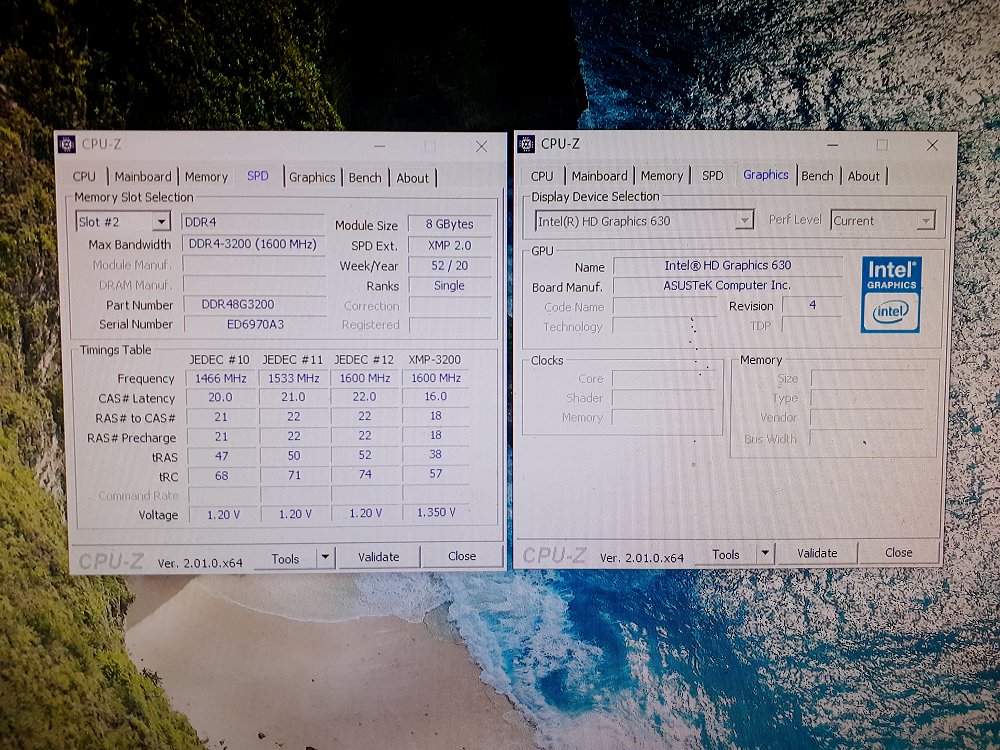Screen dimensions: 1000x750
Task: Click the Intel Graphics logo badge
Action: pyautogui.click(x=890, y=294)
